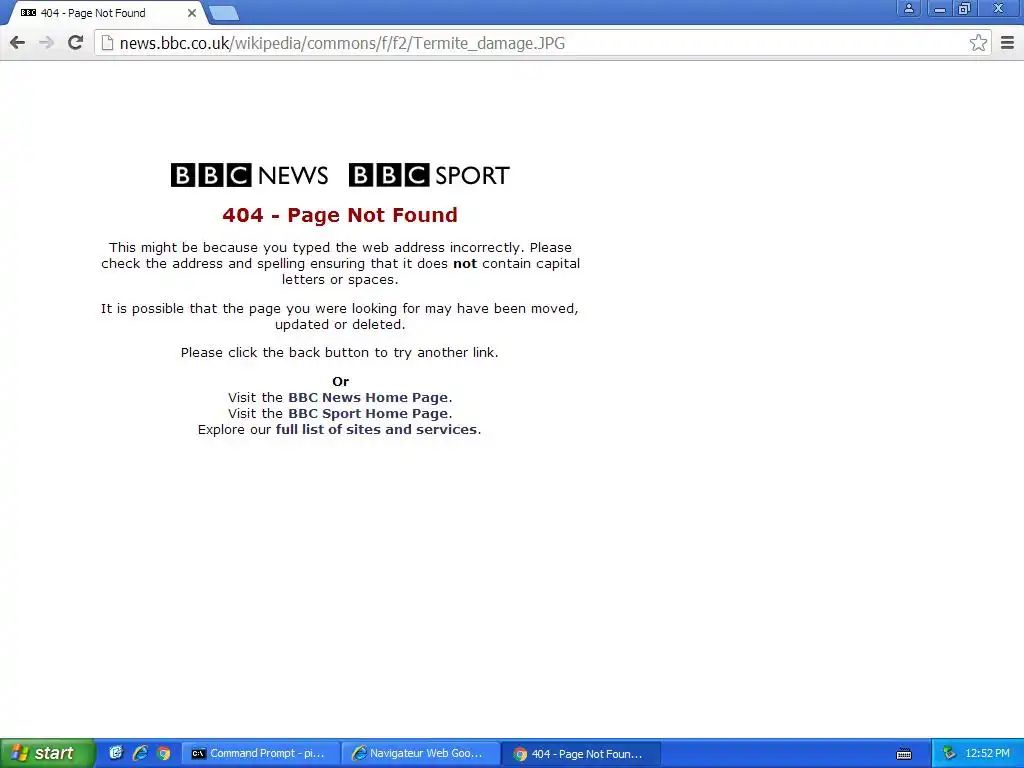Select the 404 - Page Not Found tab
The height and width of the screenshot is (768, 1024).
click(104, 13)
